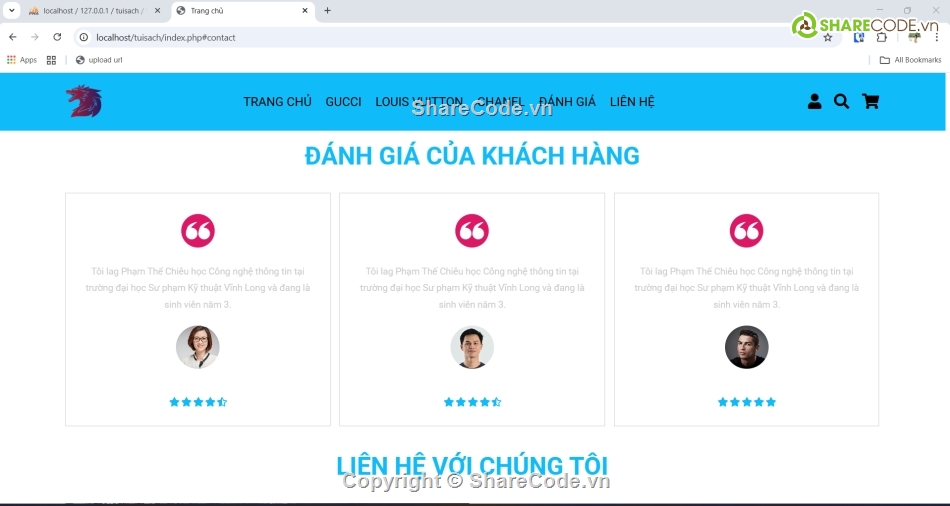The image size is (950, 506).
Task: Open the LOUIS VUITTON menu item
Action: (x=419, y=102)
